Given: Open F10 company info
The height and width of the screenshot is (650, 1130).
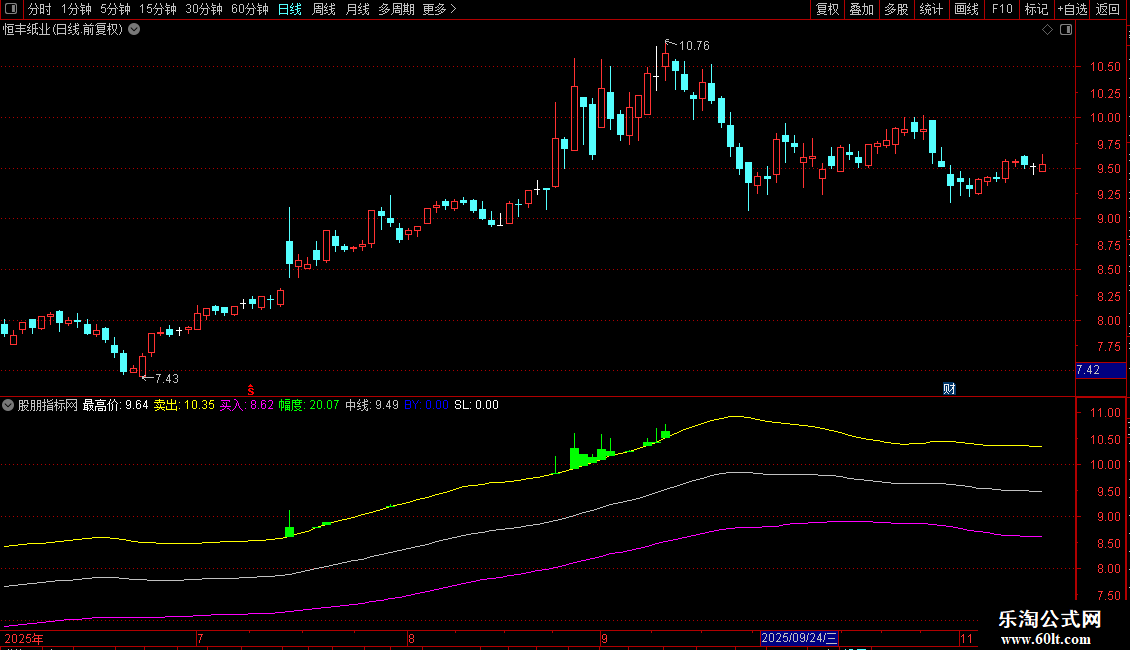Looking at the screenshot, I should point(1002,9).
